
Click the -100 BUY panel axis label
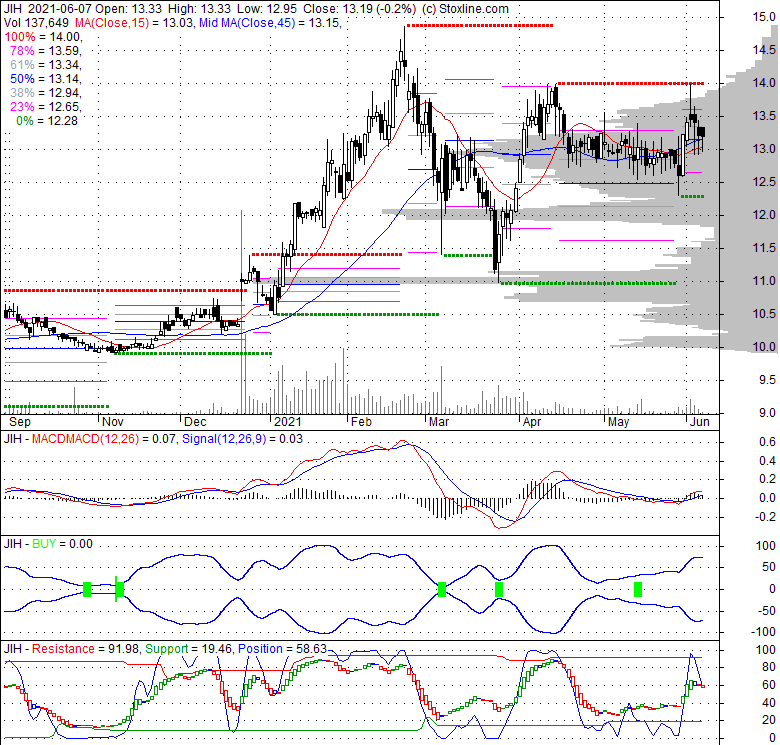764,632
